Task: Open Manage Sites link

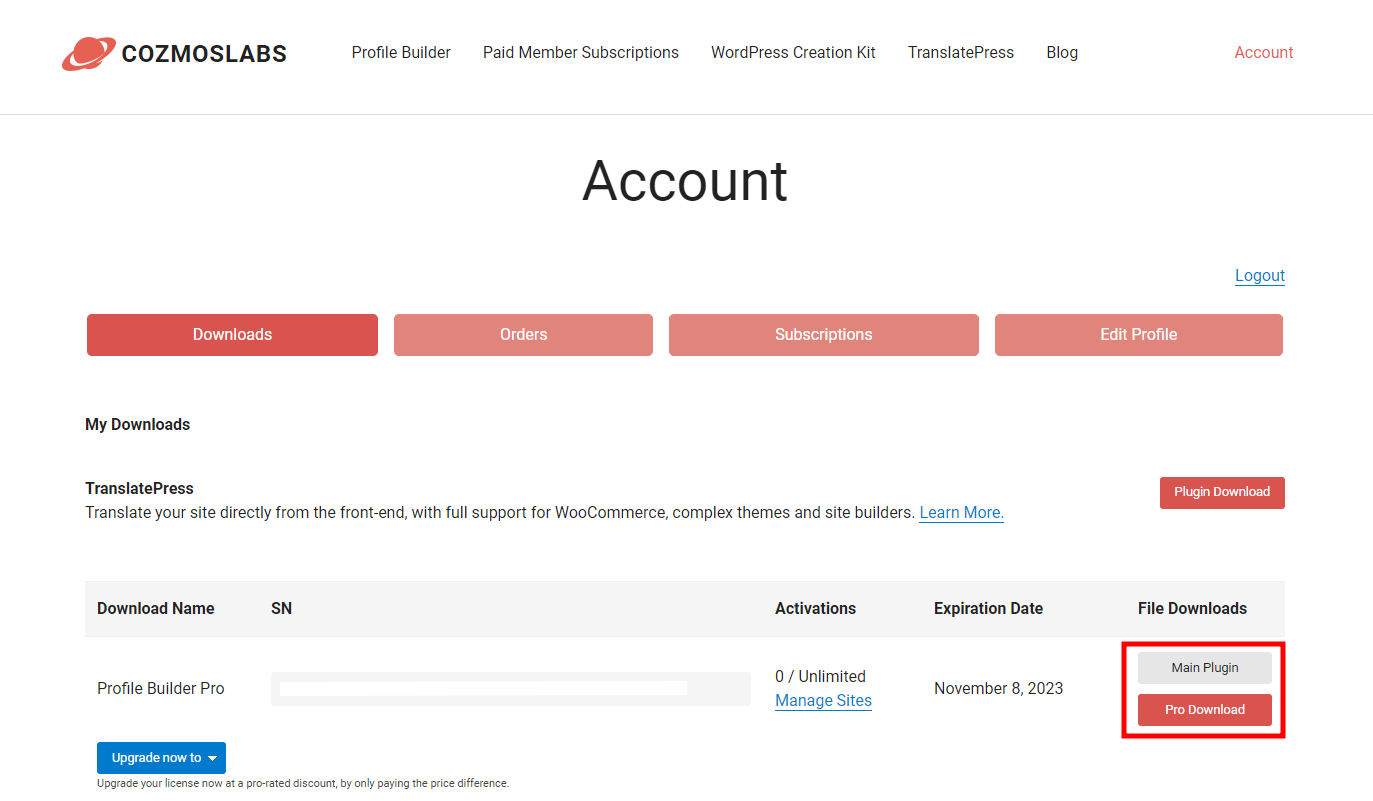Action: tap(823, 700)
